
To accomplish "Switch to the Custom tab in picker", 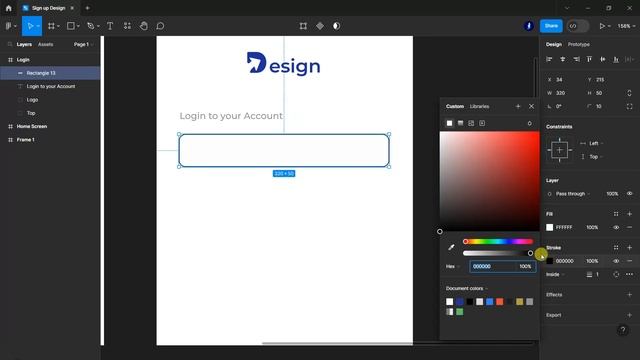I will (455, 106).
